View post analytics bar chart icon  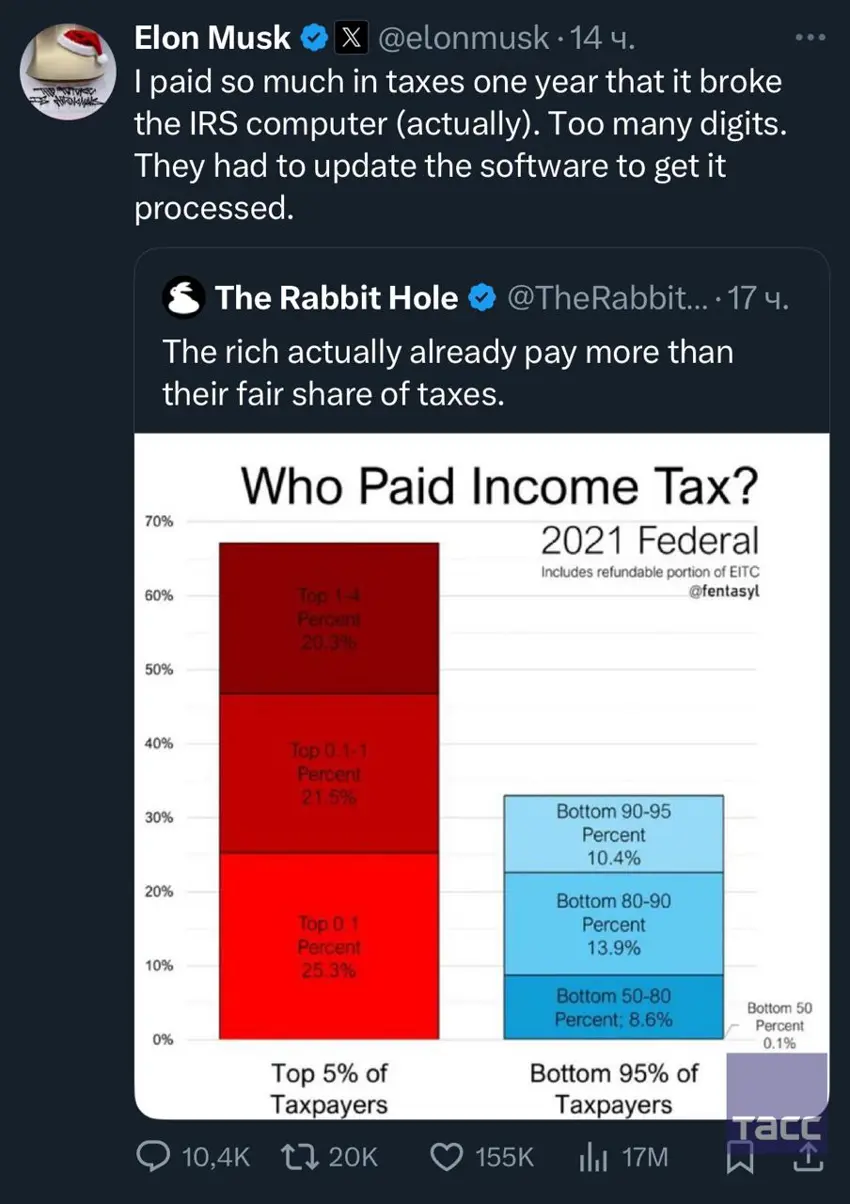595,1157
